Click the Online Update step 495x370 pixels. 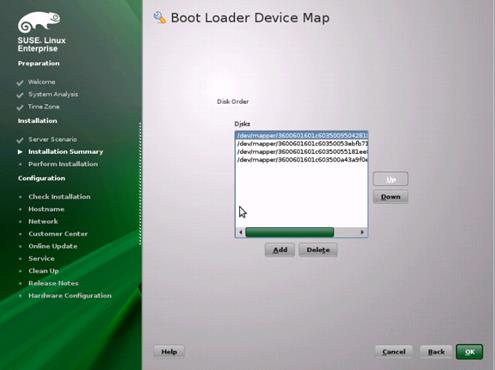[53, 246]
